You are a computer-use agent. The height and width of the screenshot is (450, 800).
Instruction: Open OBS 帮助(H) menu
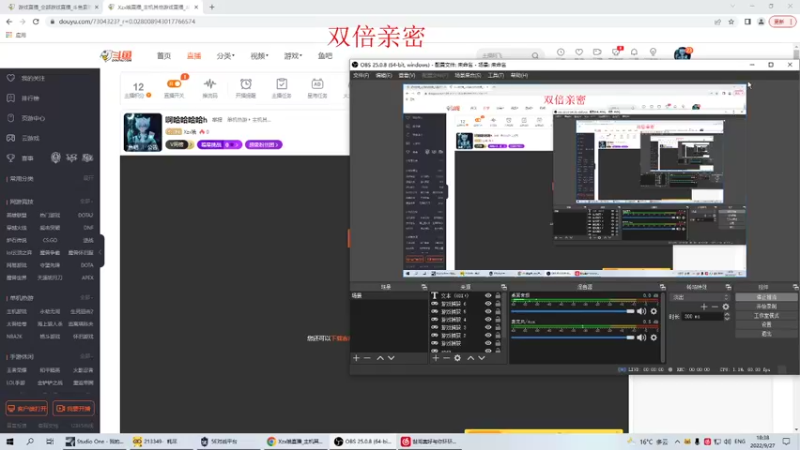(519, 76)
